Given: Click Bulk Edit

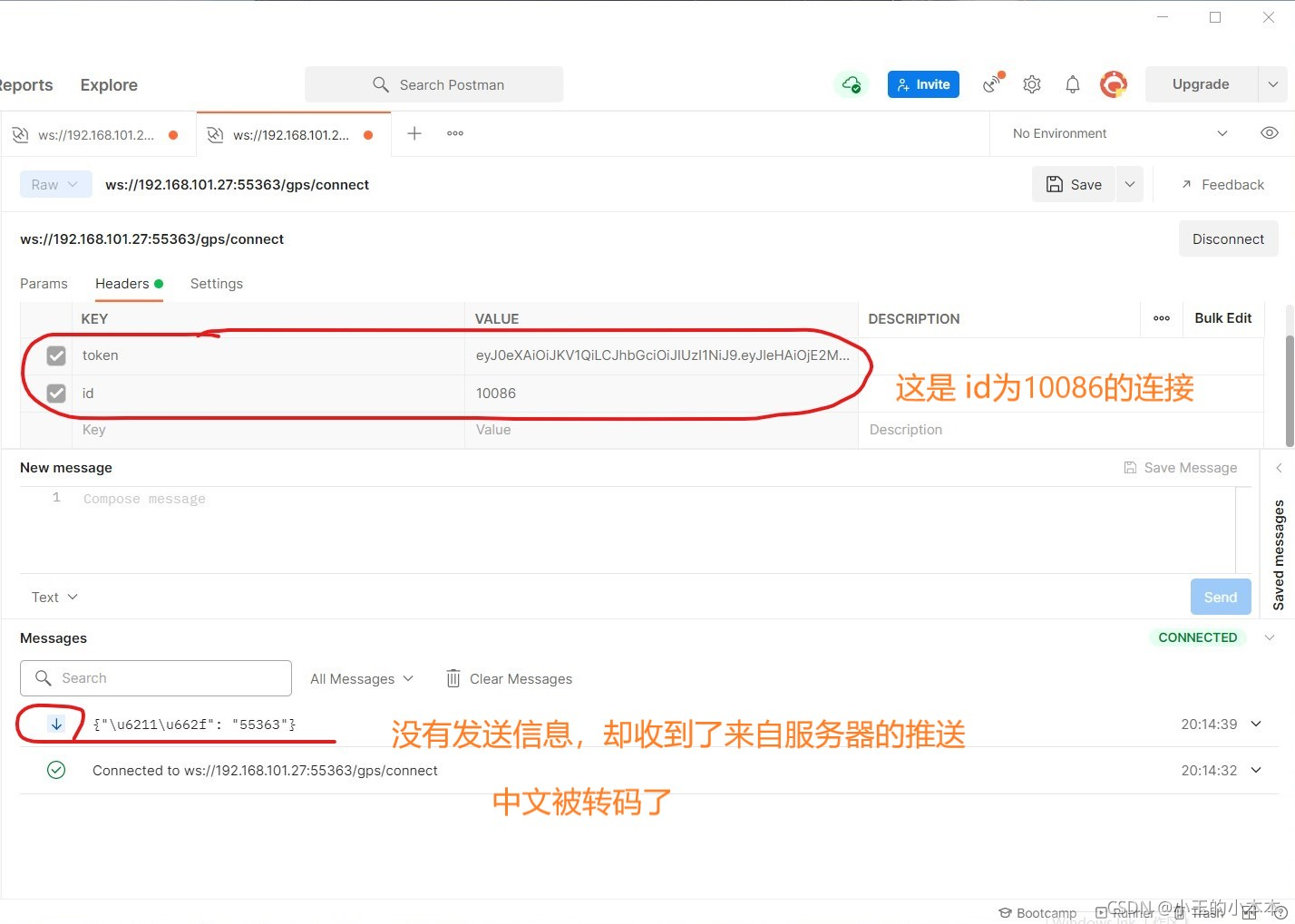Looking at the screenshot, I should [x=1222, y=318].
